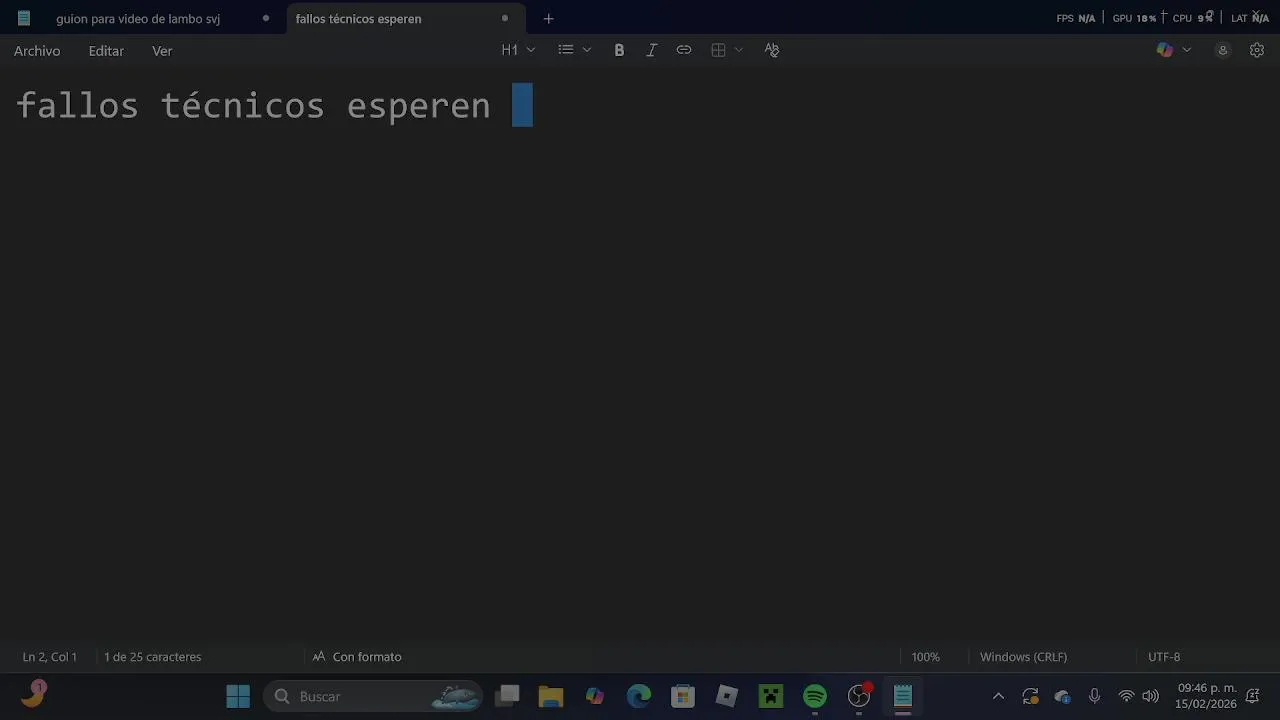
Task: Expand the Copilot dropdown chevron
Action: [x=1187, y=50]
